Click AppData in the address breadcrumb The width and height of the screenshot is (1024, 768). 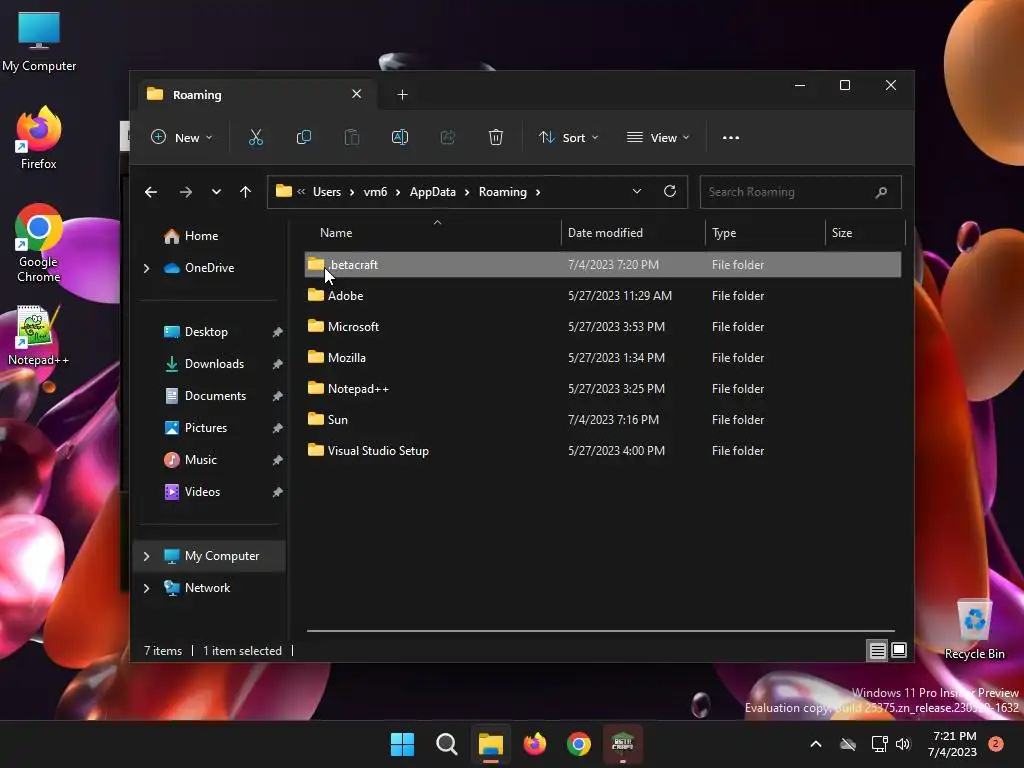[432, 192]
